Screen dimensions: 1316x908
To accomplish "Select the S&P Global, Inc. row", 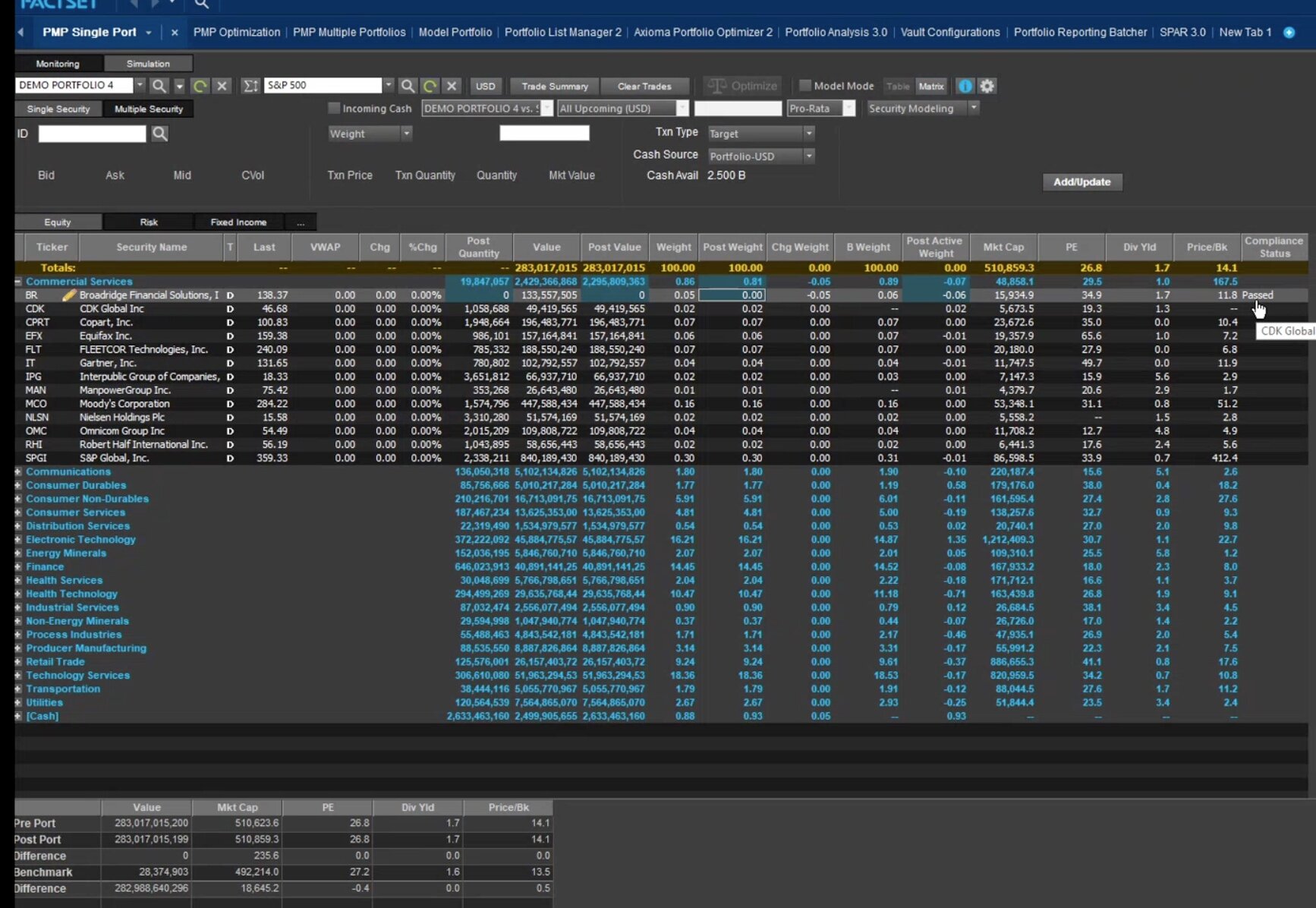I will 660,459.
